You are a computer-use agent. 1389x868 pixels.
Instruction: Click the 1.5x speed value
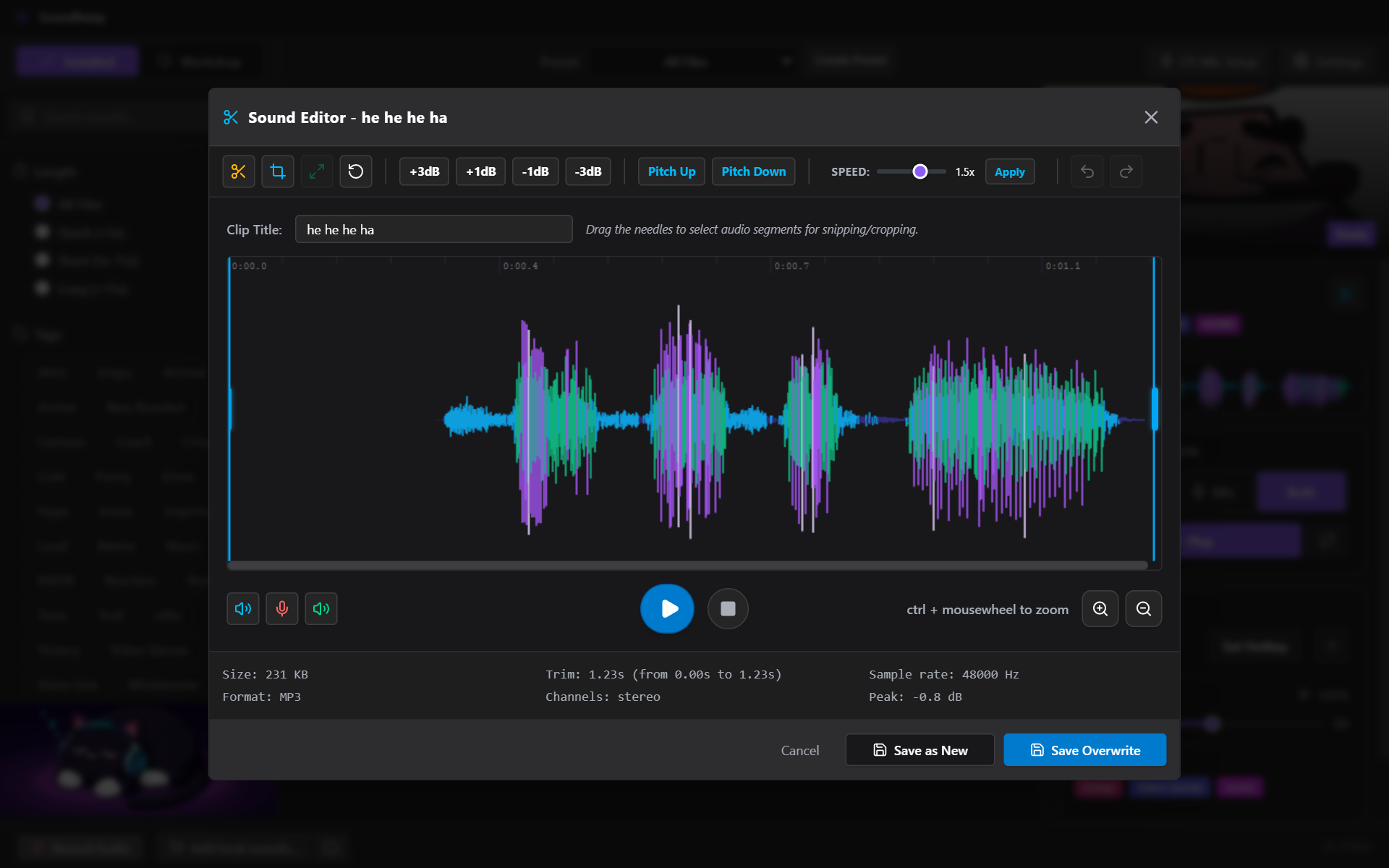[964, 172]
